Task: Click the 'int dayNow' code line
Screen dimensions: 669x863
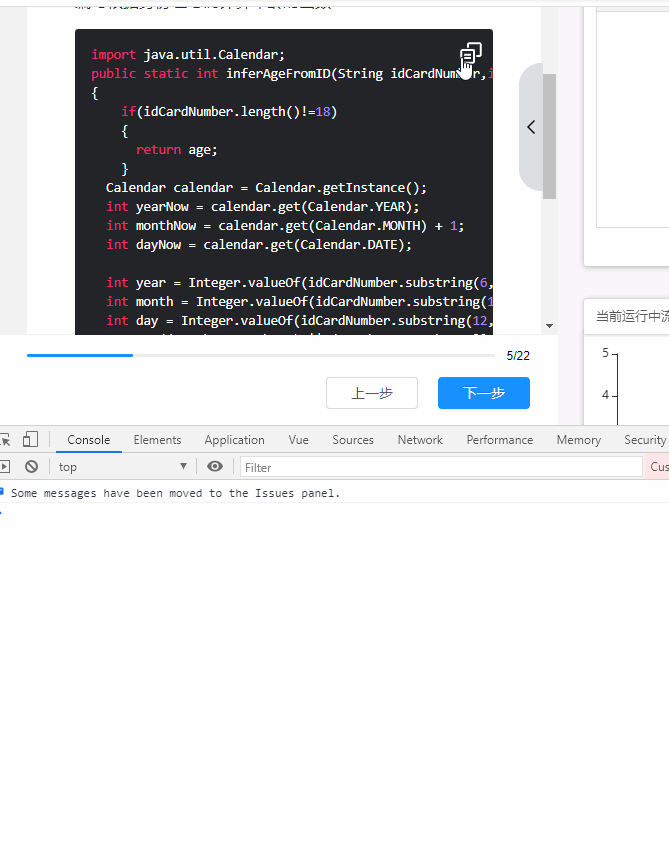Action: [259, 244]
